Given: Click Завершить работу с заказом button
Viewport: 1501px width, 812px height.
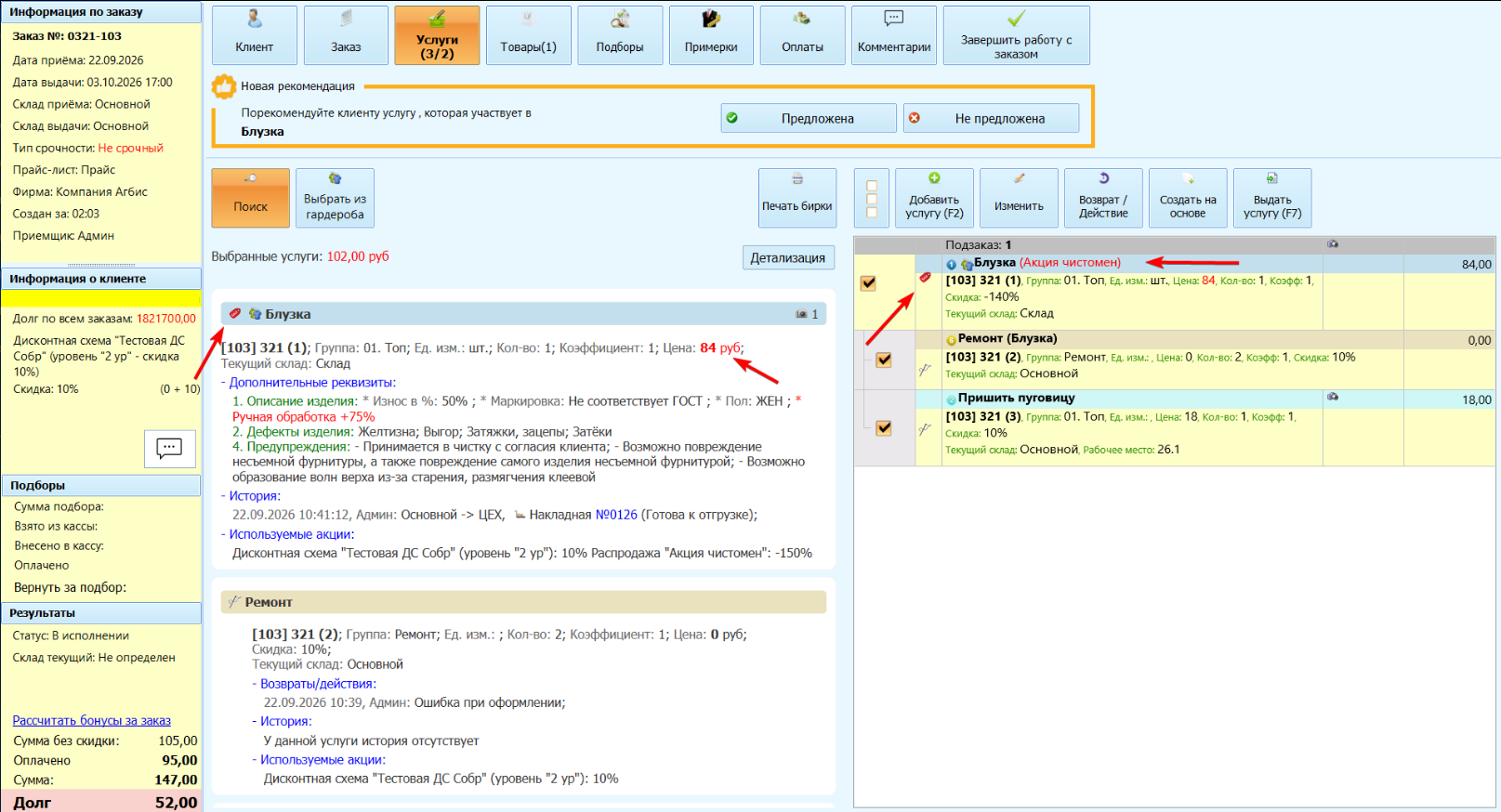Looking at the screenshot, I should pyautogui.click(x=1017, y=35).
